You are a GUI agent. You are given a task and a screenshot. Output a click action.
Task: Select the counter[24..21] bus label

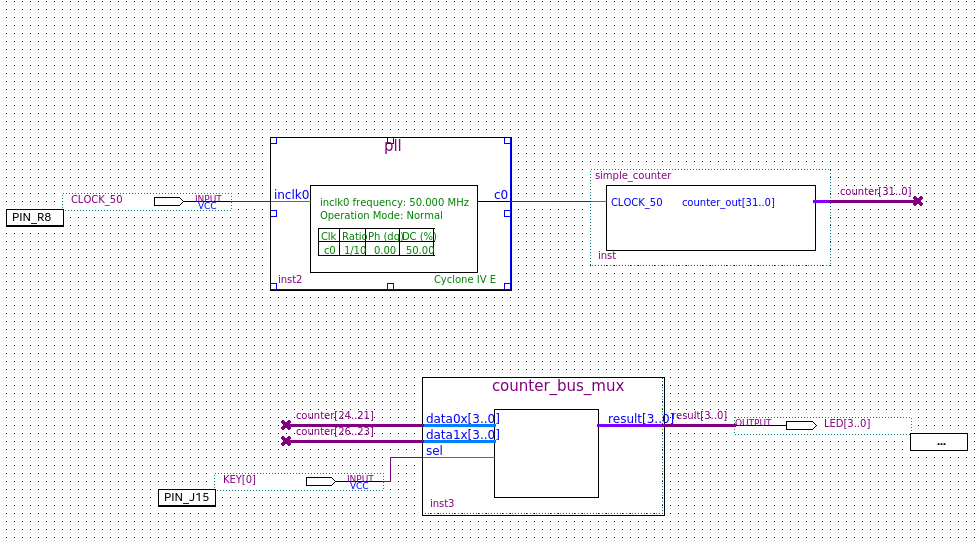pyautogui.click(x=335, y=415)
